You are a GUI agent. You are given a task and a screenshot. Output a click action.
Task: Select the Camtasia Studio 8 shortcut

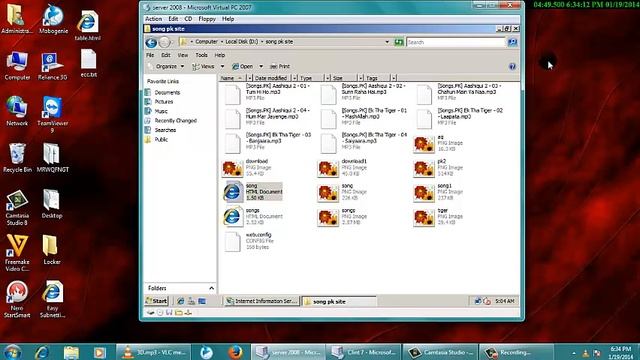[17, 208]
